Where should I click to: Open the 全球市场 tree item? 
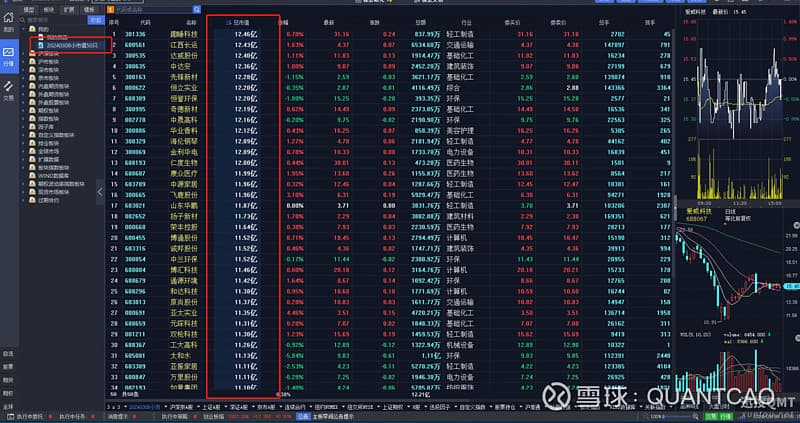(x=48, y=151)
